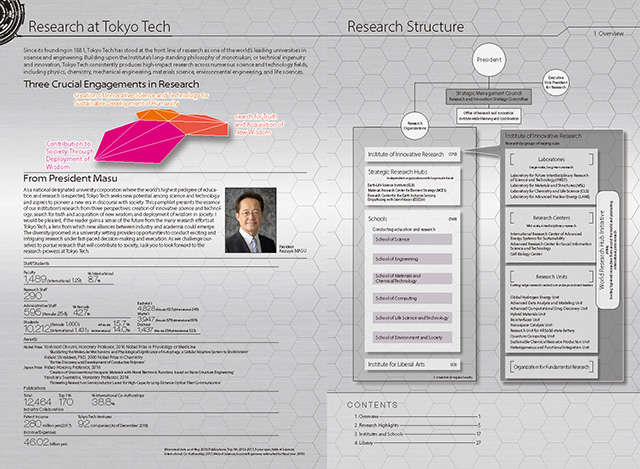640x469 pixels.
Task: Click the Strategic Management Council box
Action: coord(489,96)
